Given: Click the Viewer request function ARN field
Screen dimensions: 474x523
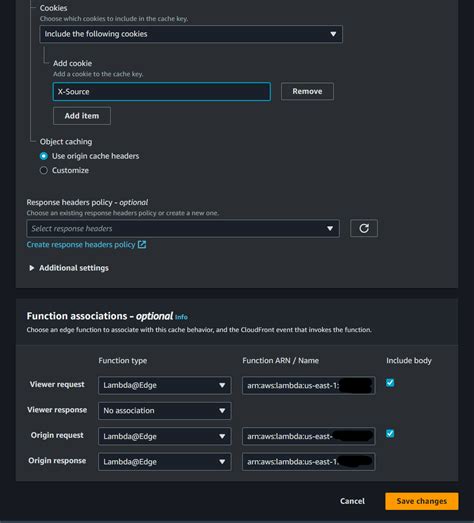Looking at the screenshot, I should coord(309,385).
